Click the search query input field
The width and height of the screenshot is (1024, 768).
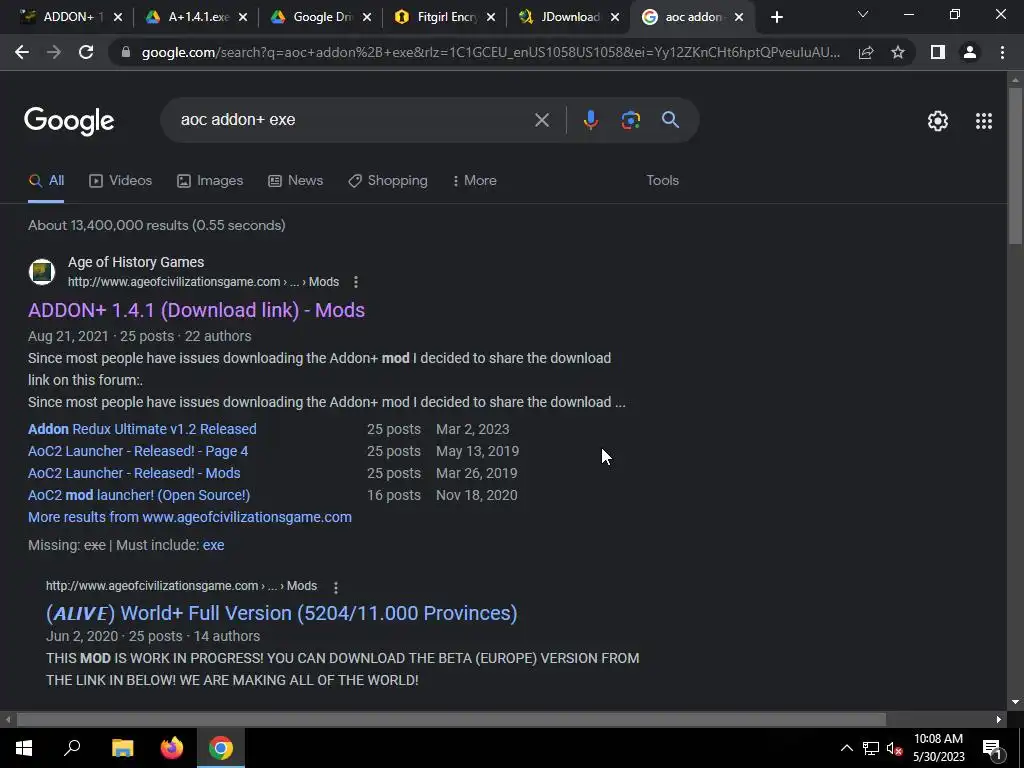coord(353,120)
